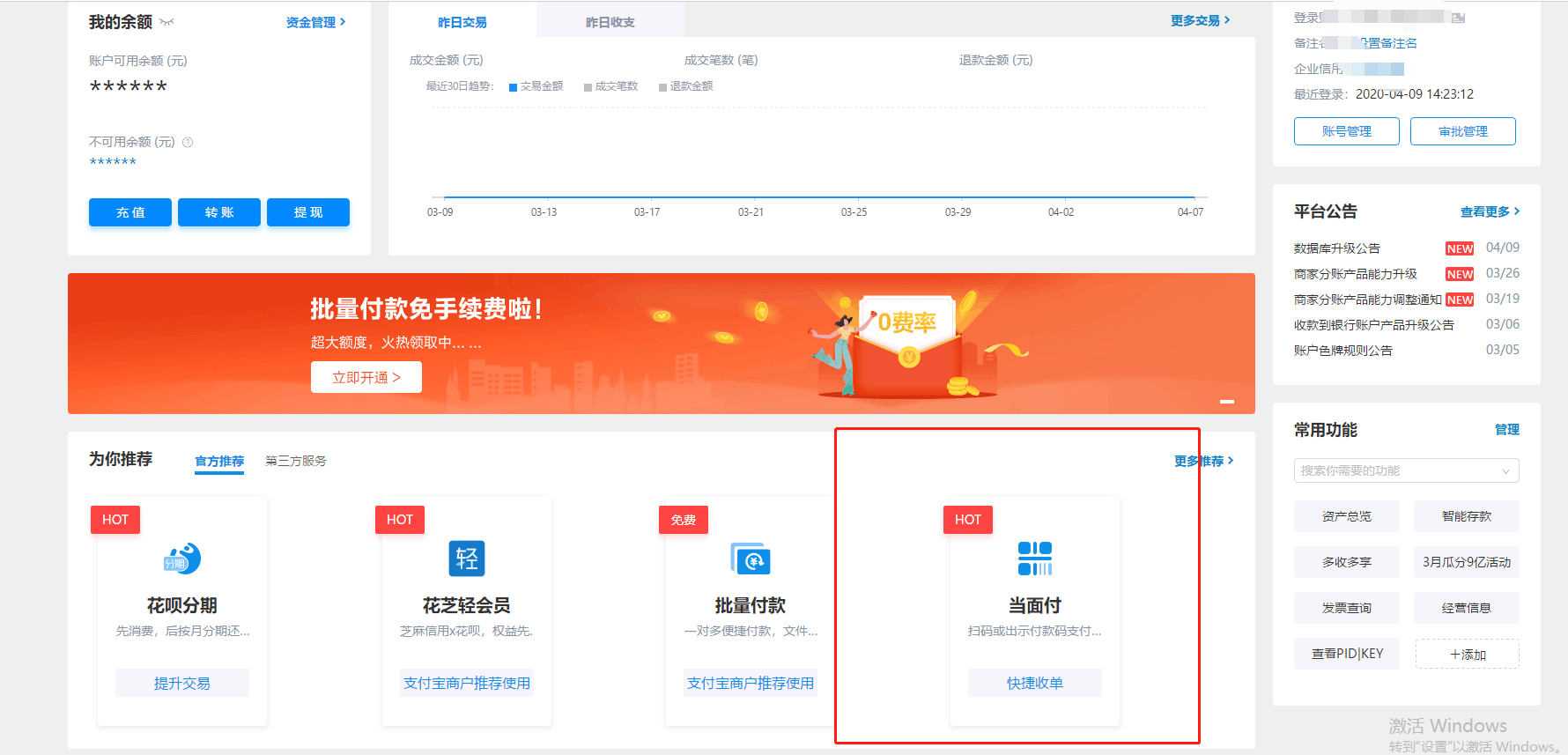Image resolution: width=1568 pixels, height=755 pixels.
Task: Toggle 交易金额 legend in trend chart
Action: 536,86
